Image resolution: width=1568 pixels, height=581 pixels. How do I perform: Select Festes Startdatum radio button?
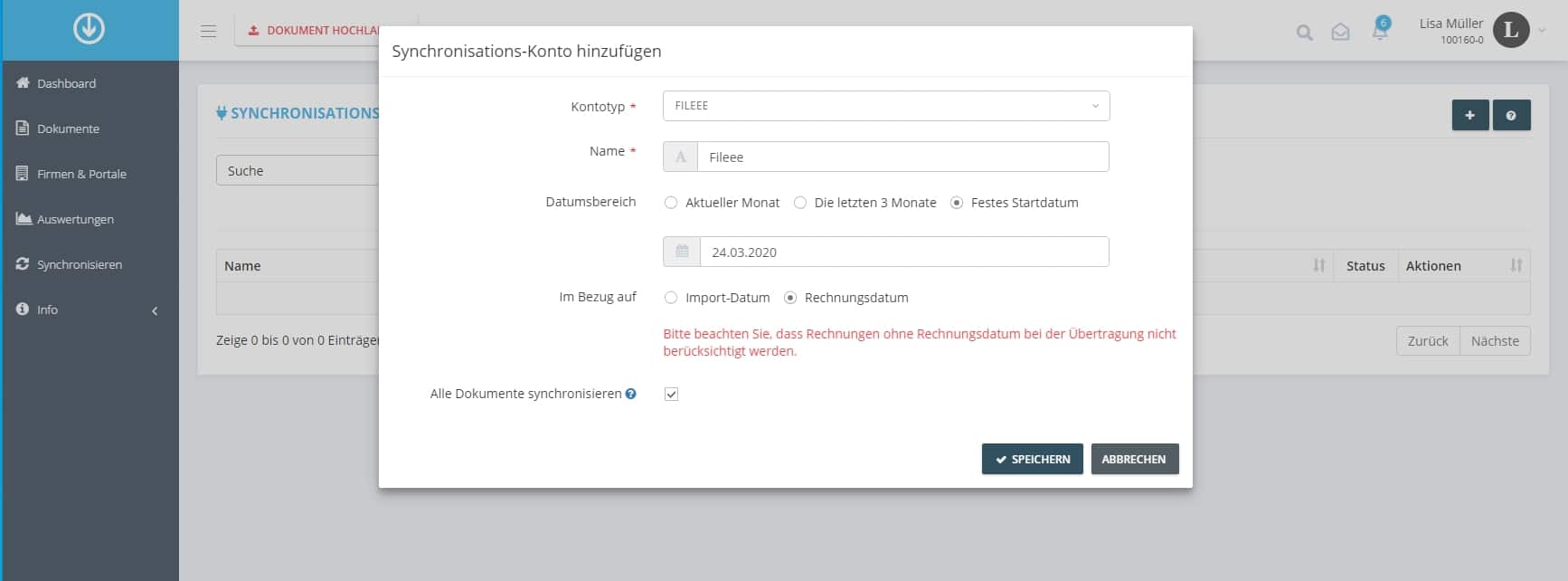point(957,203)
